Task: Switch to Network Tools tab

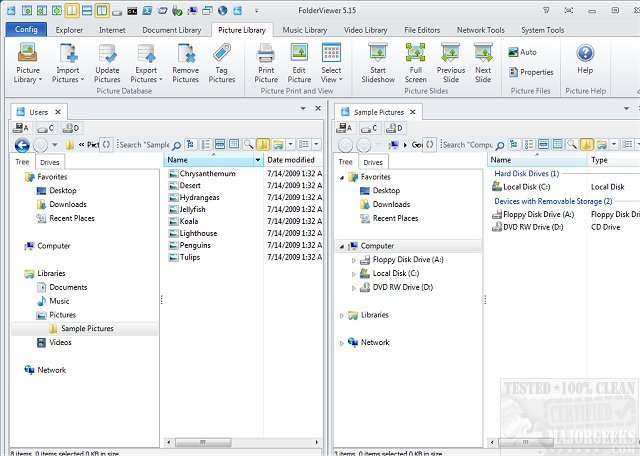Action: [480, 30]
